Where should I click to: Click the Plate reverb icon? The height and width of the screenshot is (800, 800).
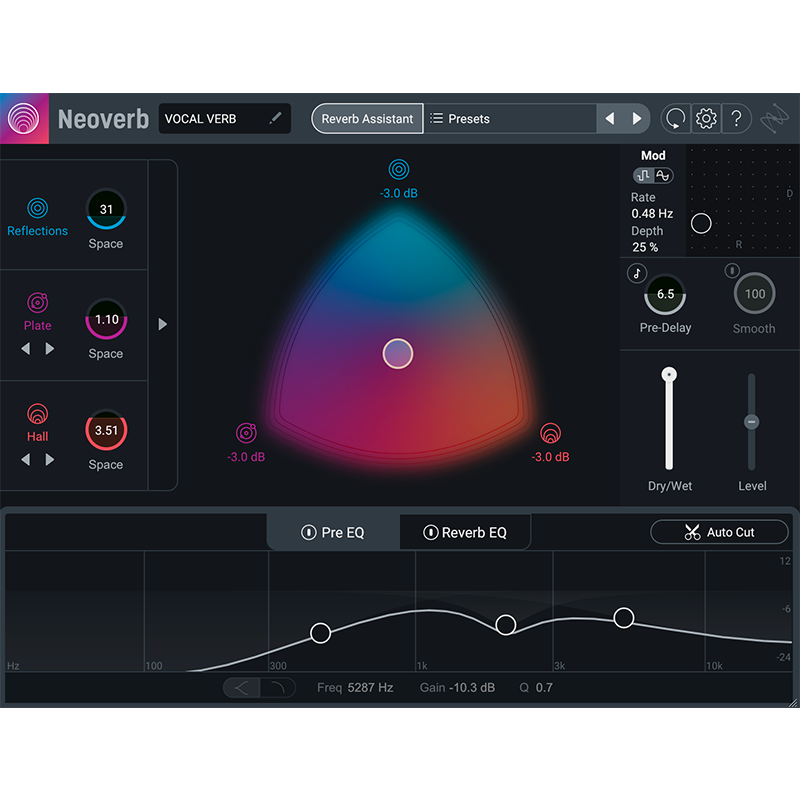[37, 302]
